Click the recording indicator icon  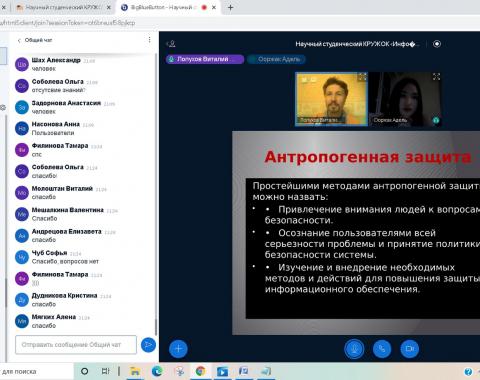[x=437, y=44]
